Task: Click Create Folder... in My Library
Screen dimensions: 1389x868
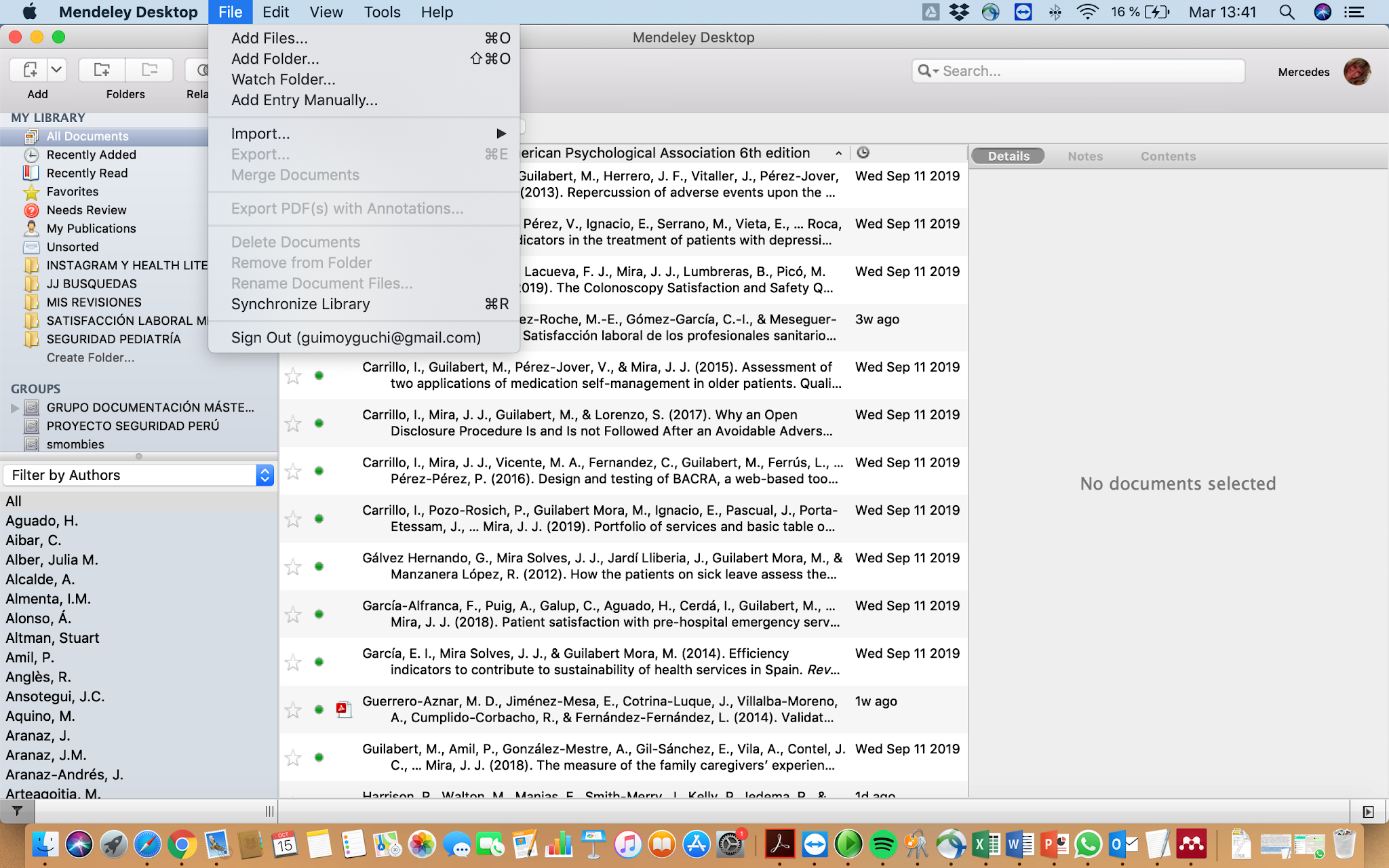Action: click(x=90, y=358)
